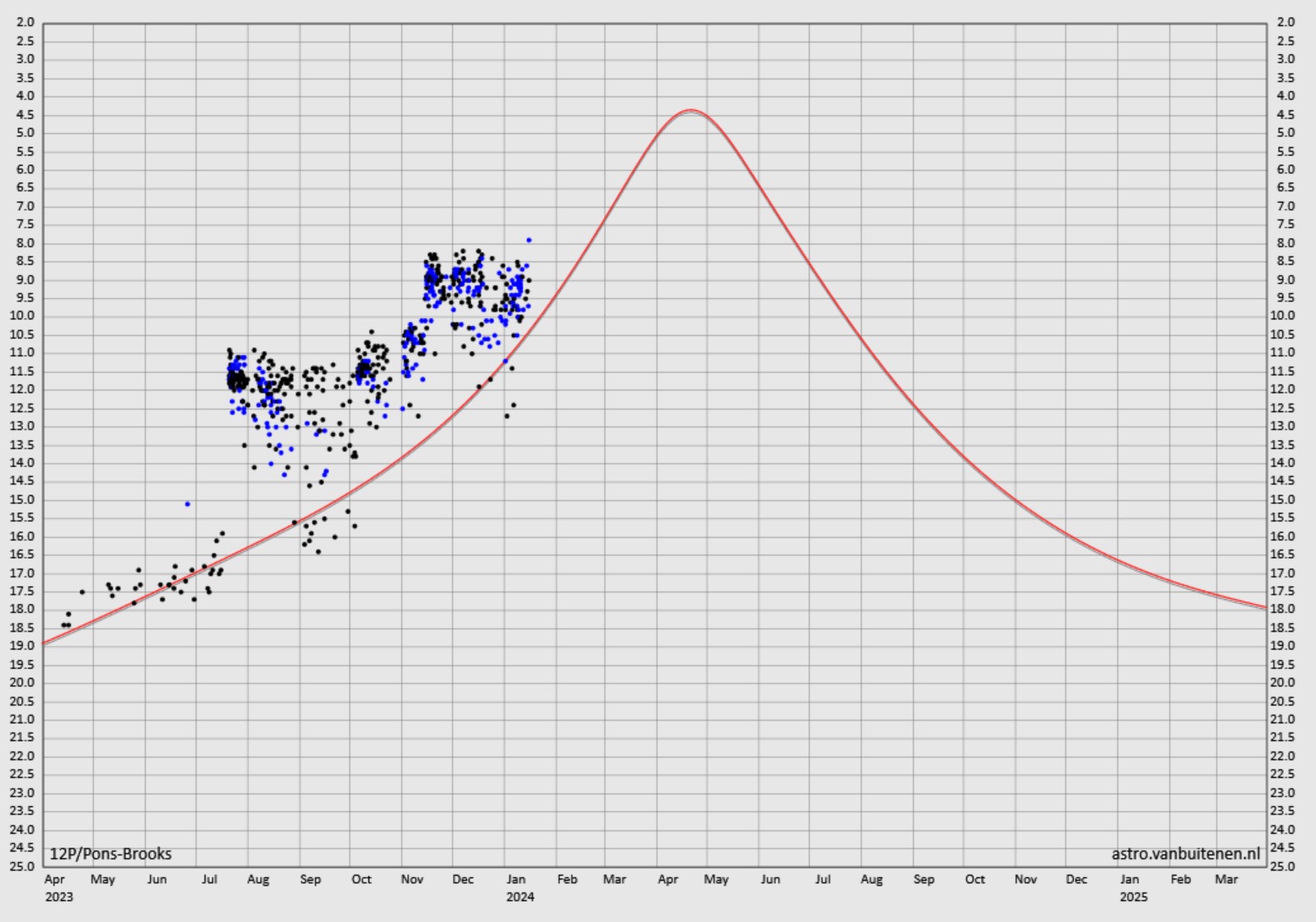Click the 2.0 magnitude label on left axis
The width and height of the screenshot is (1316, 922).
(25, 22)
